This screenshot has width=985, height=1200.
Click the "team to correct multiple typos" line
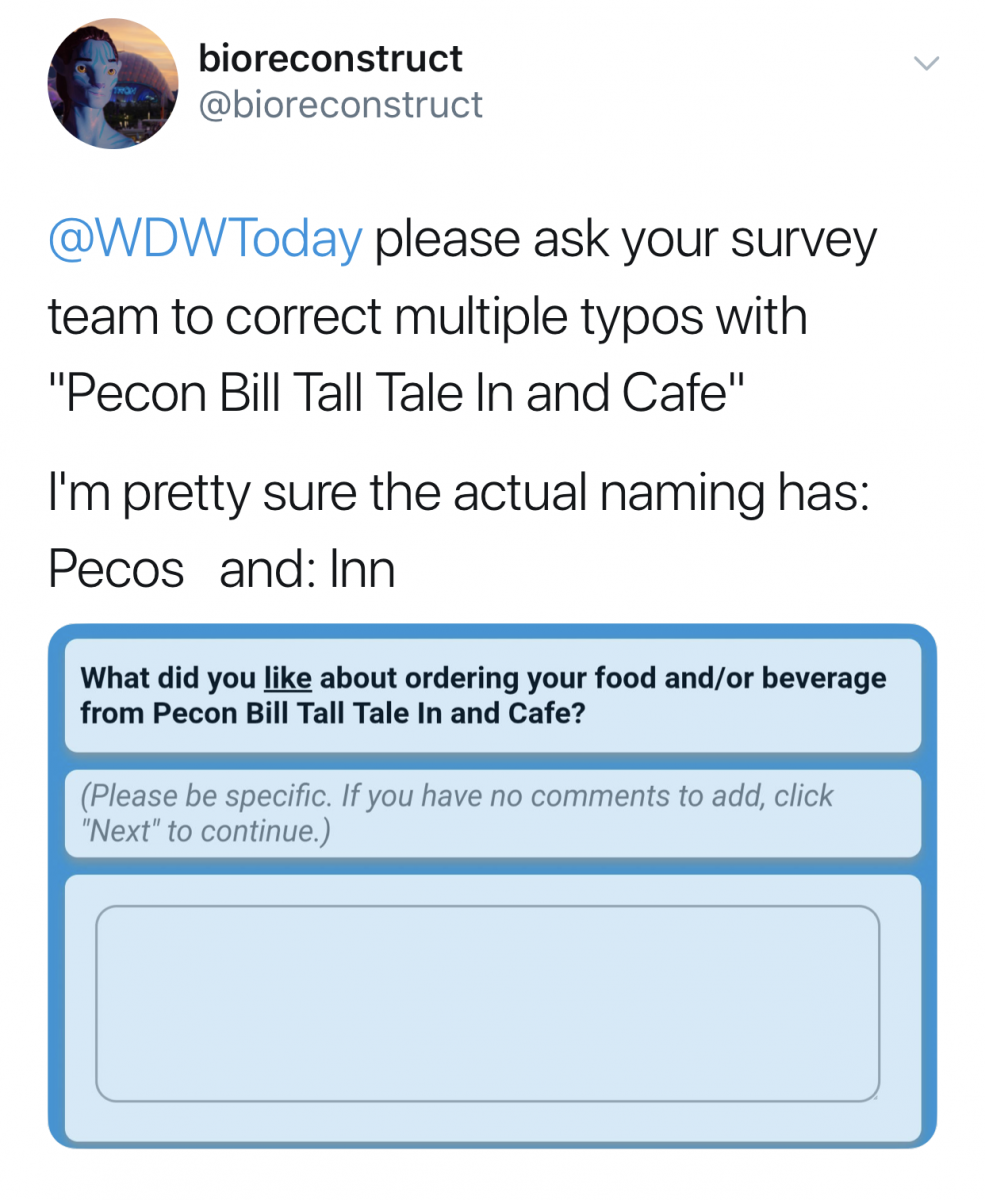tap(427, 316)
